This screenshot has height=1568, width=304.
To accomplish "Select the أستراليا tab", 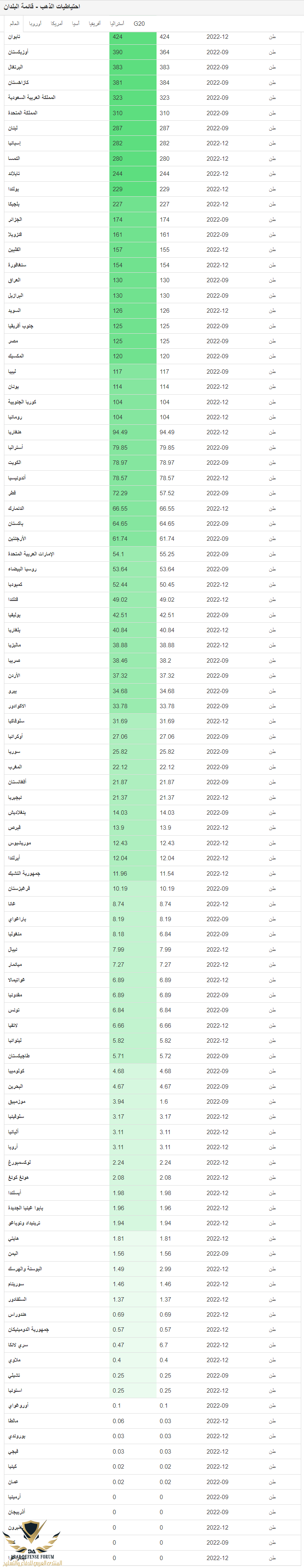I will click(117, 24).
